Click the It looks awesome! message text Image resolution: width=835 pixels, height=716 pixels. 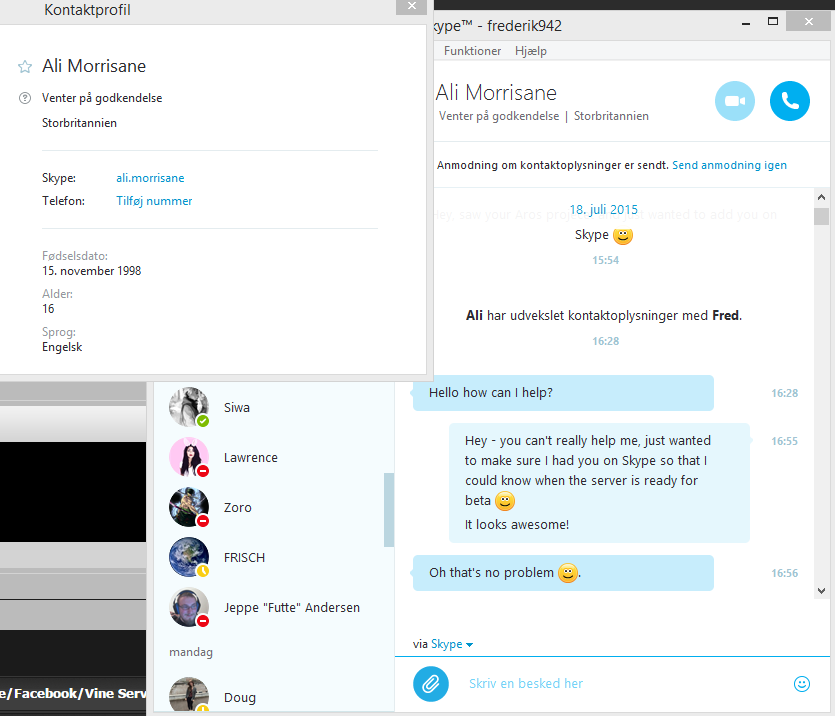517,525
